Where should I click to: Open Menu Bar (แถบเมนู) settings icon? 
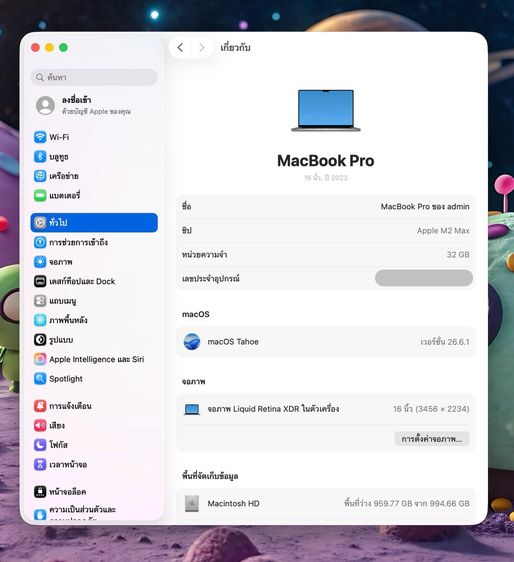pyautogui.click(x=40, y=301)
